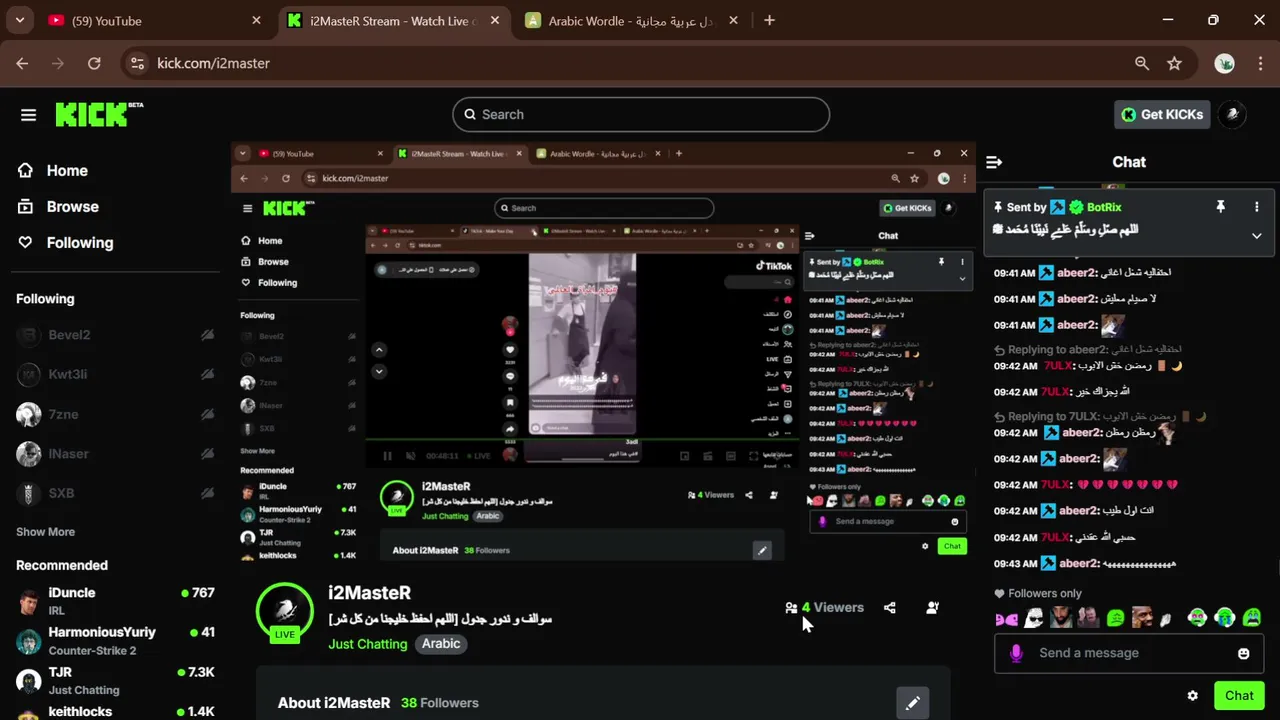This screenshot has height=720, width=1280.
Task: Open a new browser tab
Action: tap(769, 20)
